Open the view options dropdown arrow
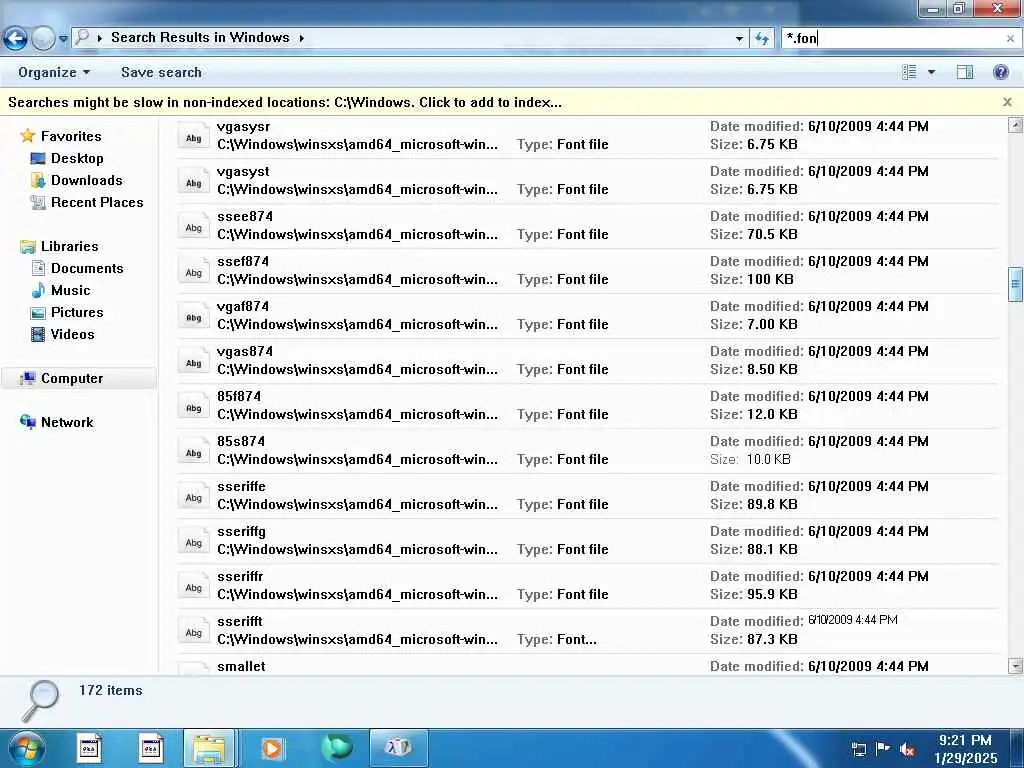The width and height of the screenshot is (1024, 768). point(931,72)
